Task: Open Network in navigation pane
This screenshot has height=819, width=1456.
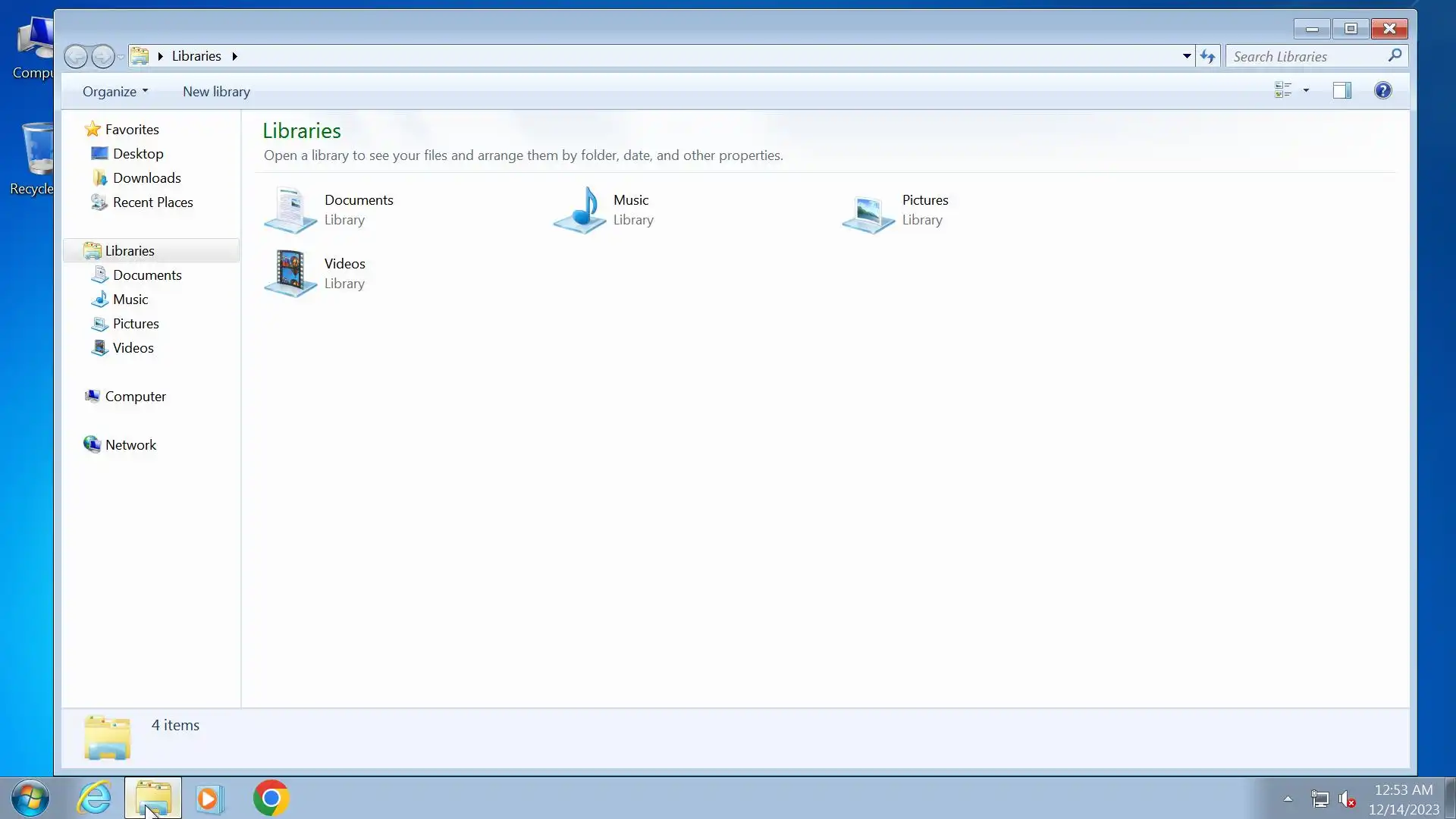Action: click(x=130, y=445)
